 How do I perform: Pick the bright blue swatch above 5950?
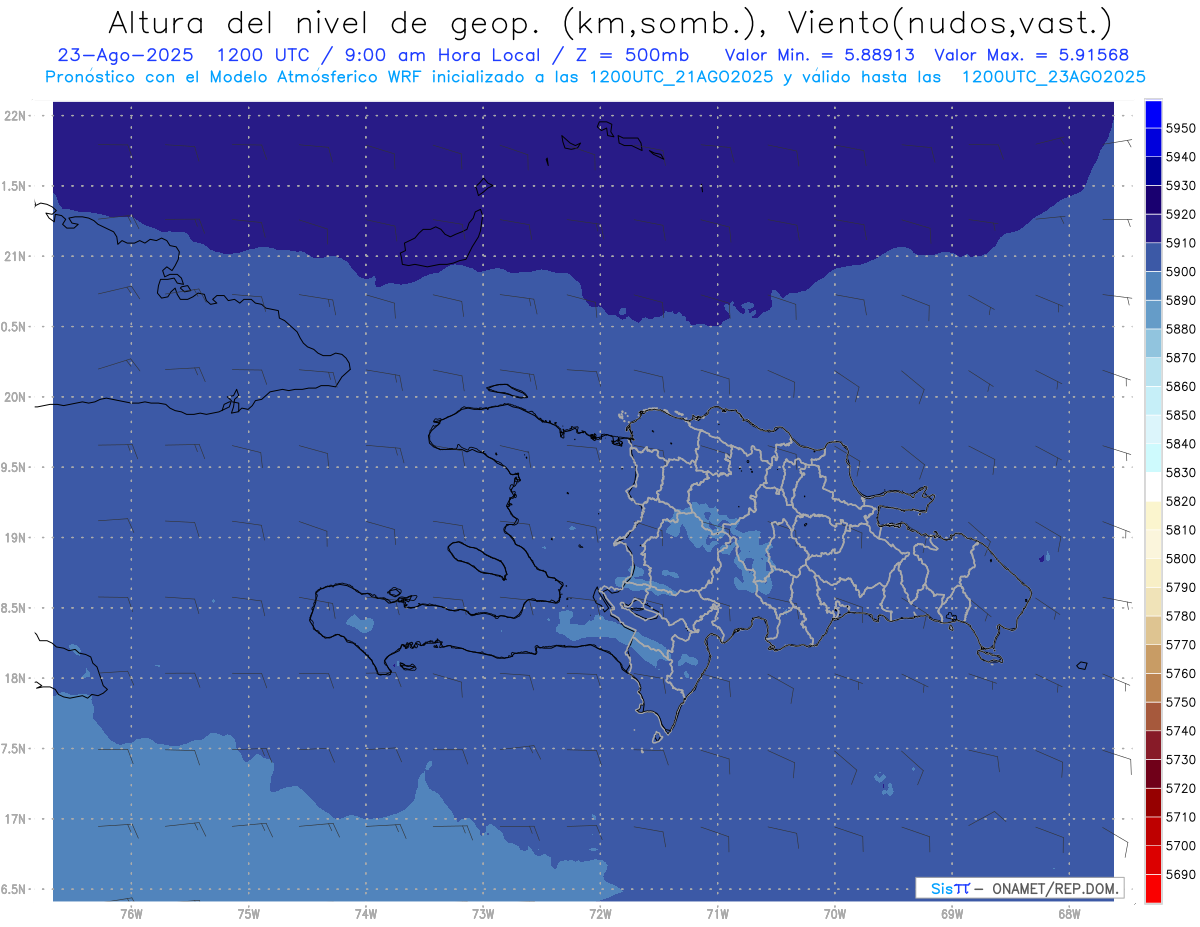pyautogui.click(x=1153, y=114)
